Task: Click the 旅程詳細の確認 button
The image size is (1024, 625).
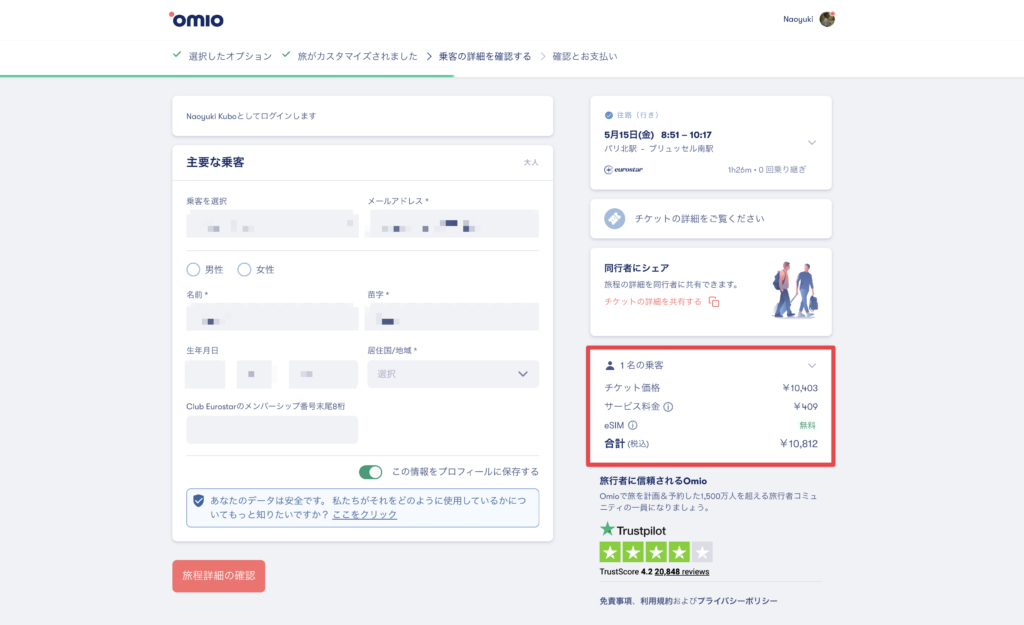Action: click(218, 576)
